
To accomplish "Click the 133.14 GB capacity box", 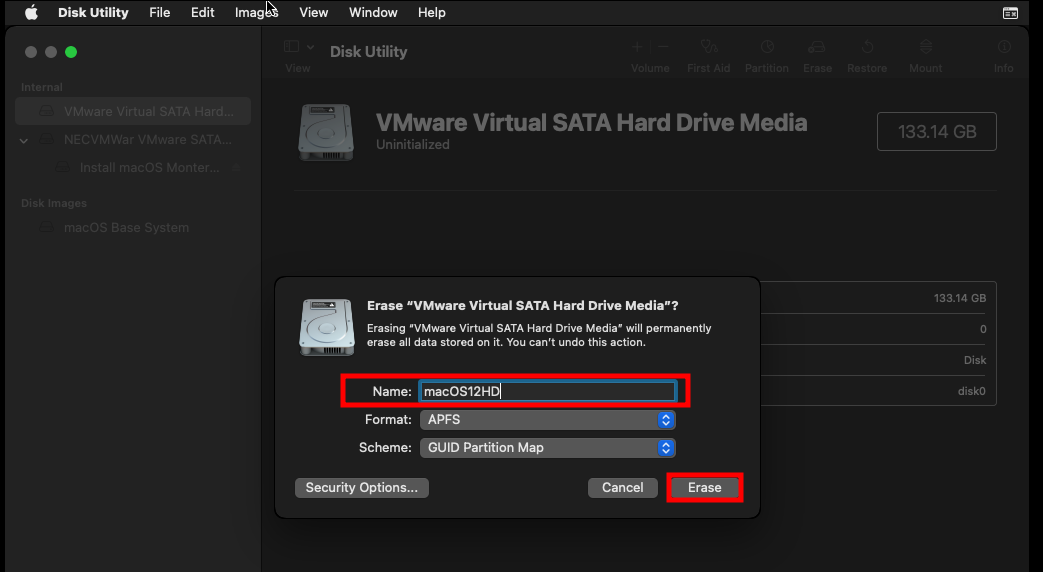I will [x=937, y=132].
